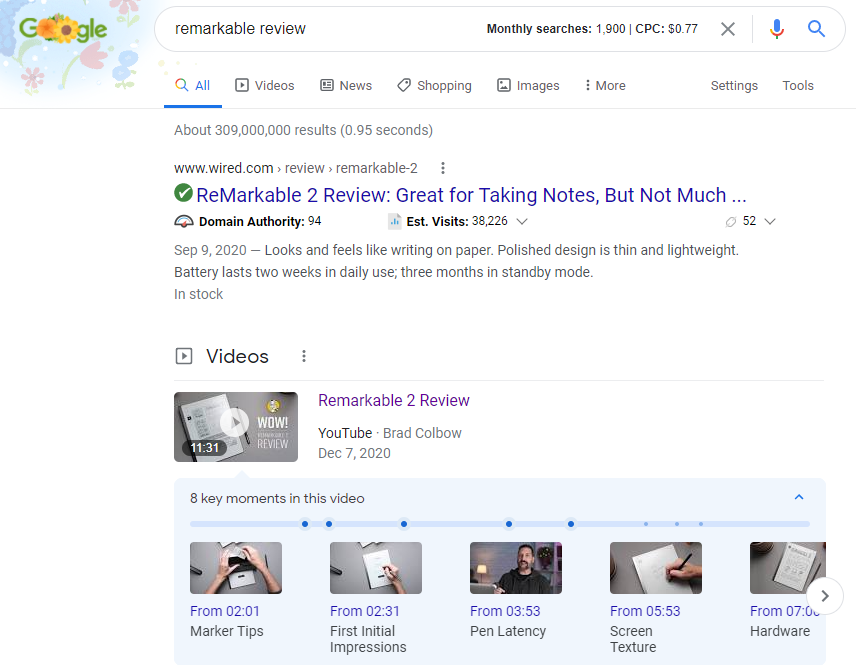Show next key moments with the right arrow

pyautogui.click(x=825, y=596)
